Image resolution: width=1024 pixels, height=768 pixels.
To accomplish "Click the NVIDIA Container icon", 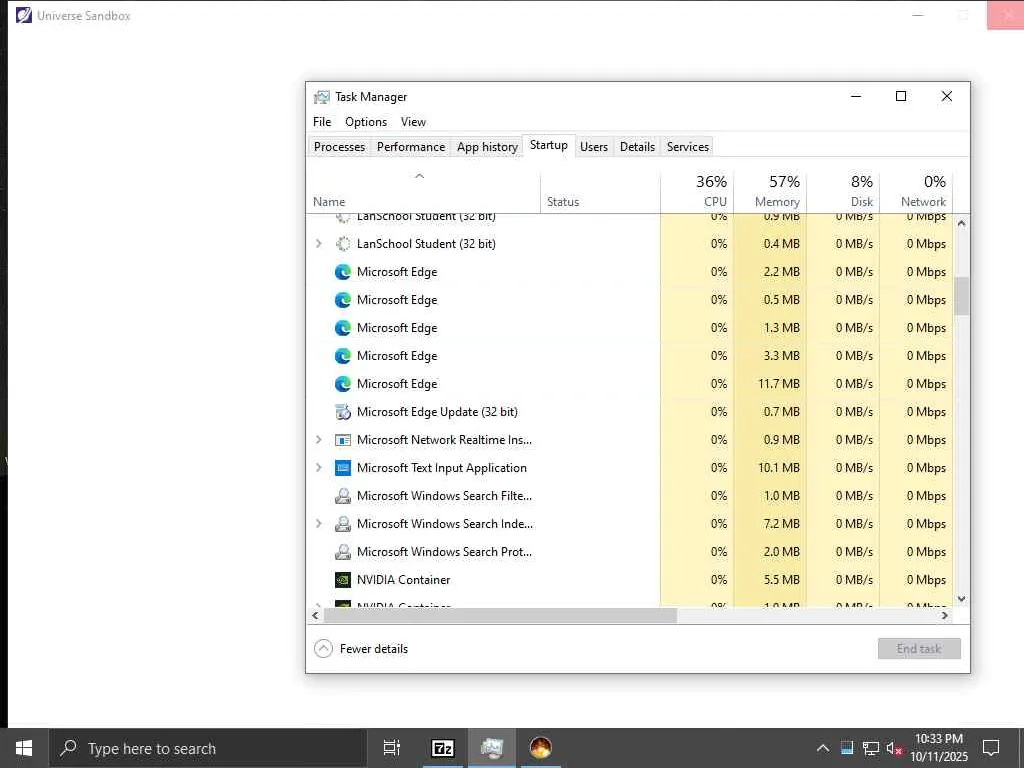I will point(343,580).
